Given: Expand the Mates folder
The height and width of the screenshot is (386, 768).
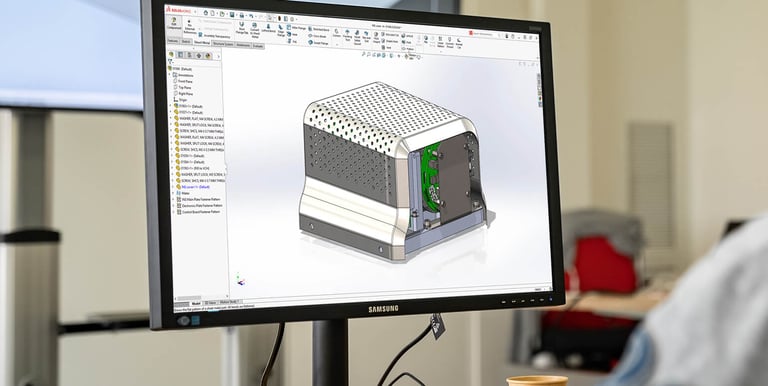Looking at the screenshot, I should (173, 193).
